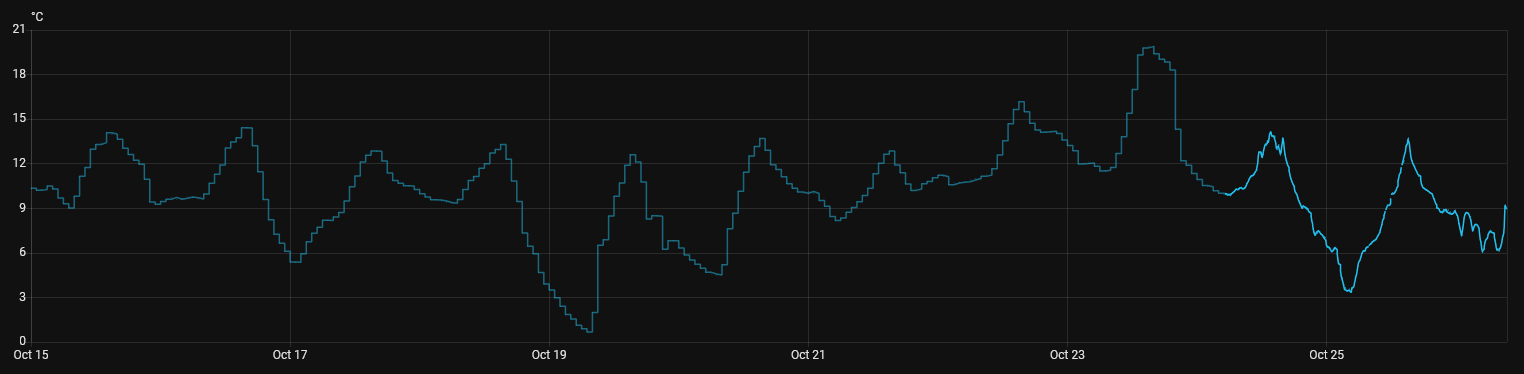Click the peak just before Oct 17
1524x374 pixels.
pos(246,128)
